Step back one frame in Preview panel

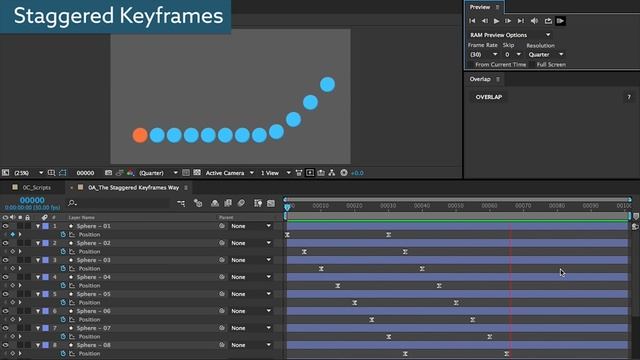(x=484, y=21)
